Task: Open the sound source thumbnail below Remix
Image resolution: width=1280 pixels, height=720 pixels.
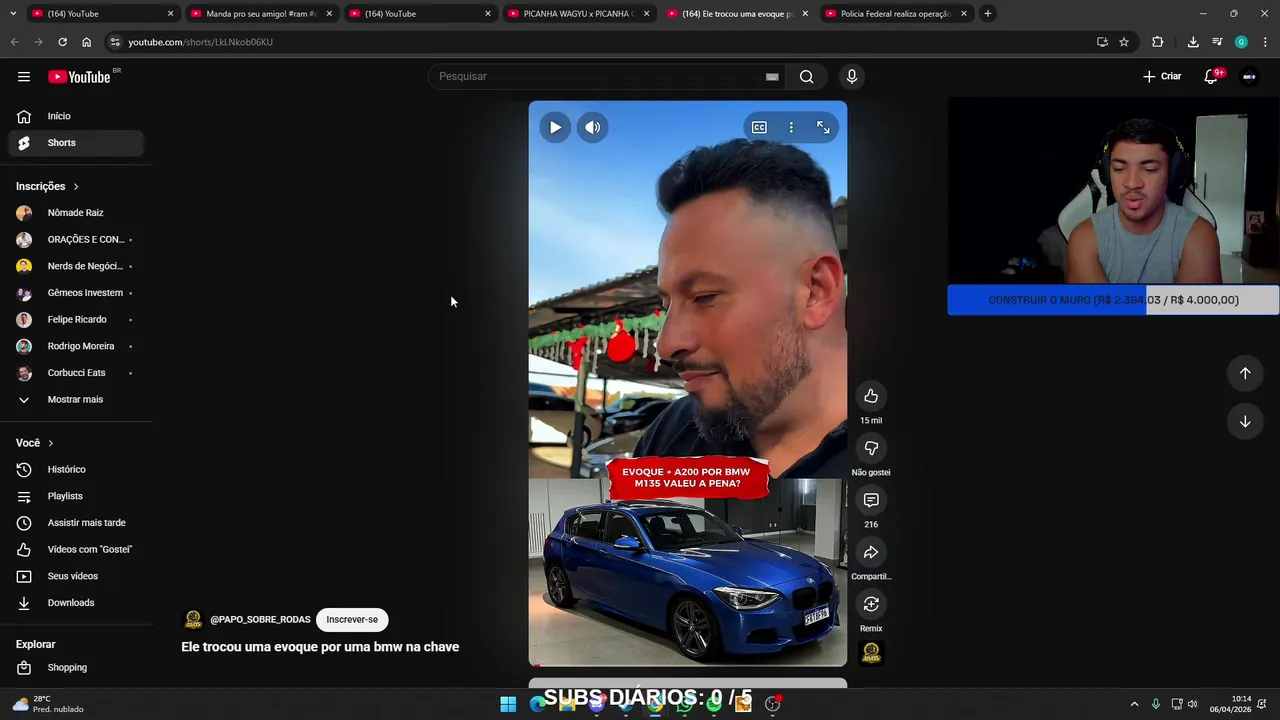Action: pyautogui.click(x=871, y=653)
